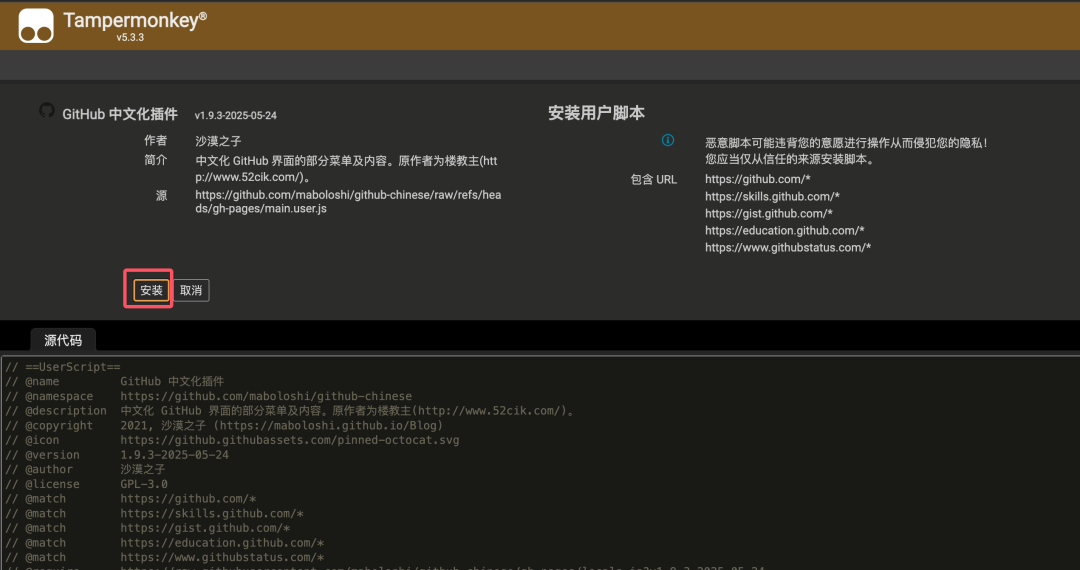1080x570 pixels.
Task: Click the @match gist.github.com code line
Action: 147,528
